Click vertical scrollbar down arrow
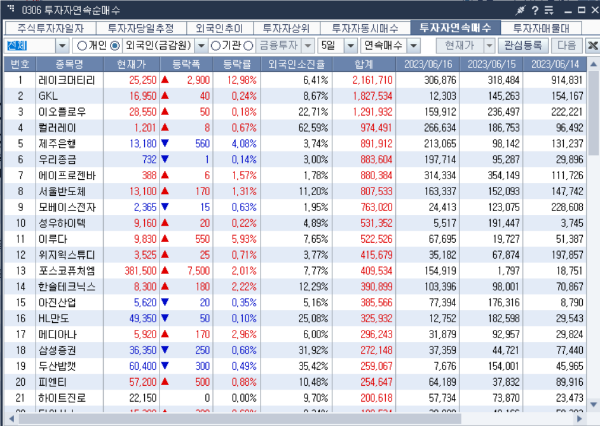600x426 pixels. [593, 405]
